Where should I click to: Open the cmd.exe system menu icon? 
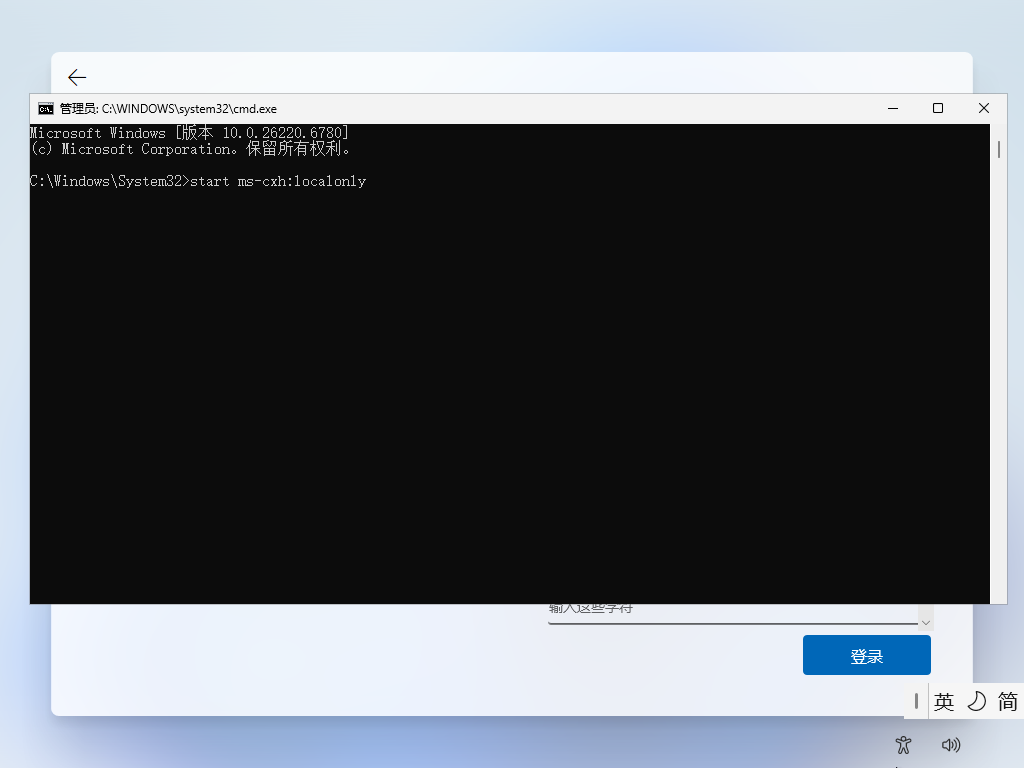pyautogui.click(x=45, y=108)
